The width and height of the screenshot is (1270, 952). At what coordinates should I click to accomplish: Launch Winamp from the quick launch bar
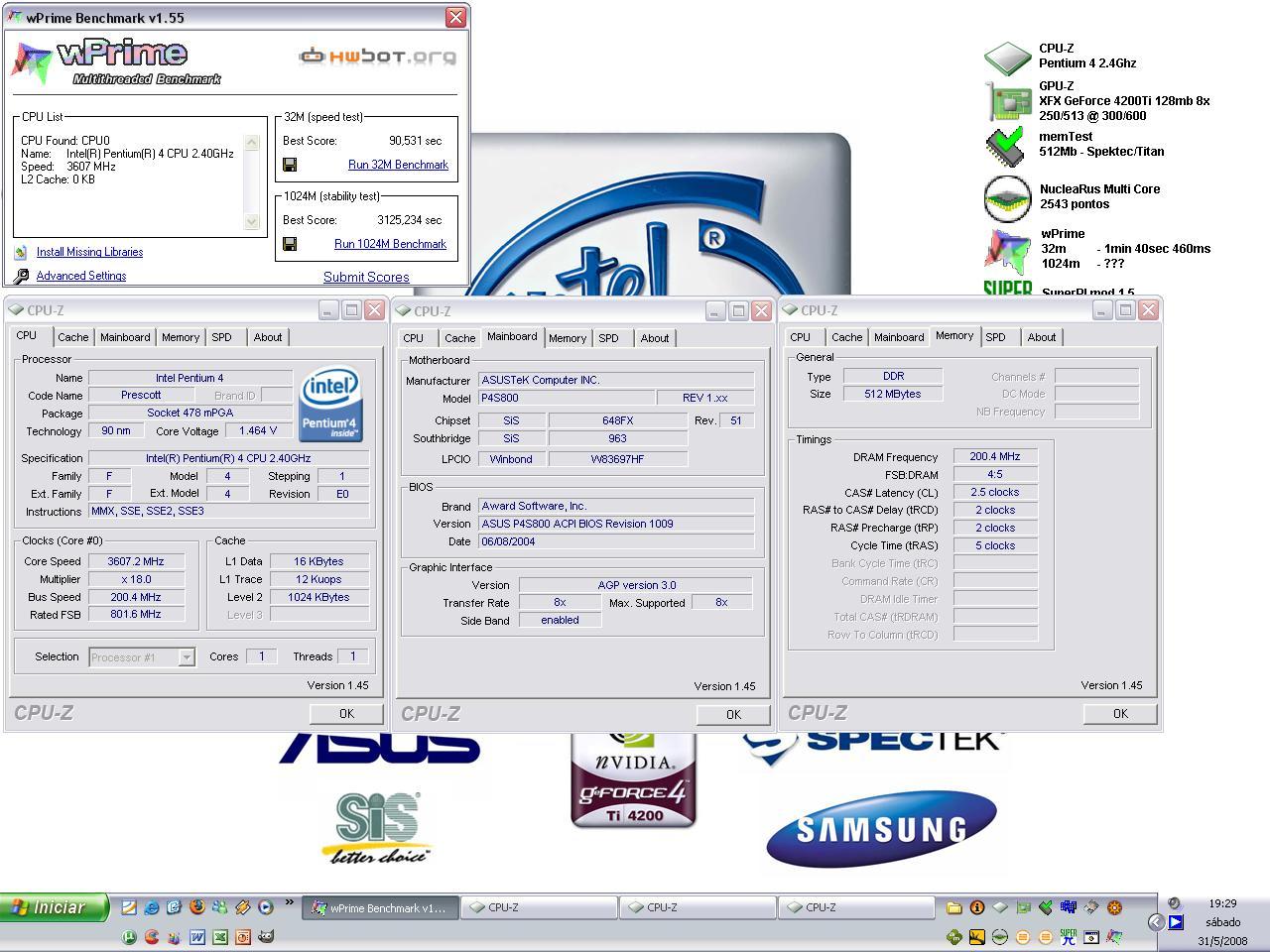[x=242, y=907]
